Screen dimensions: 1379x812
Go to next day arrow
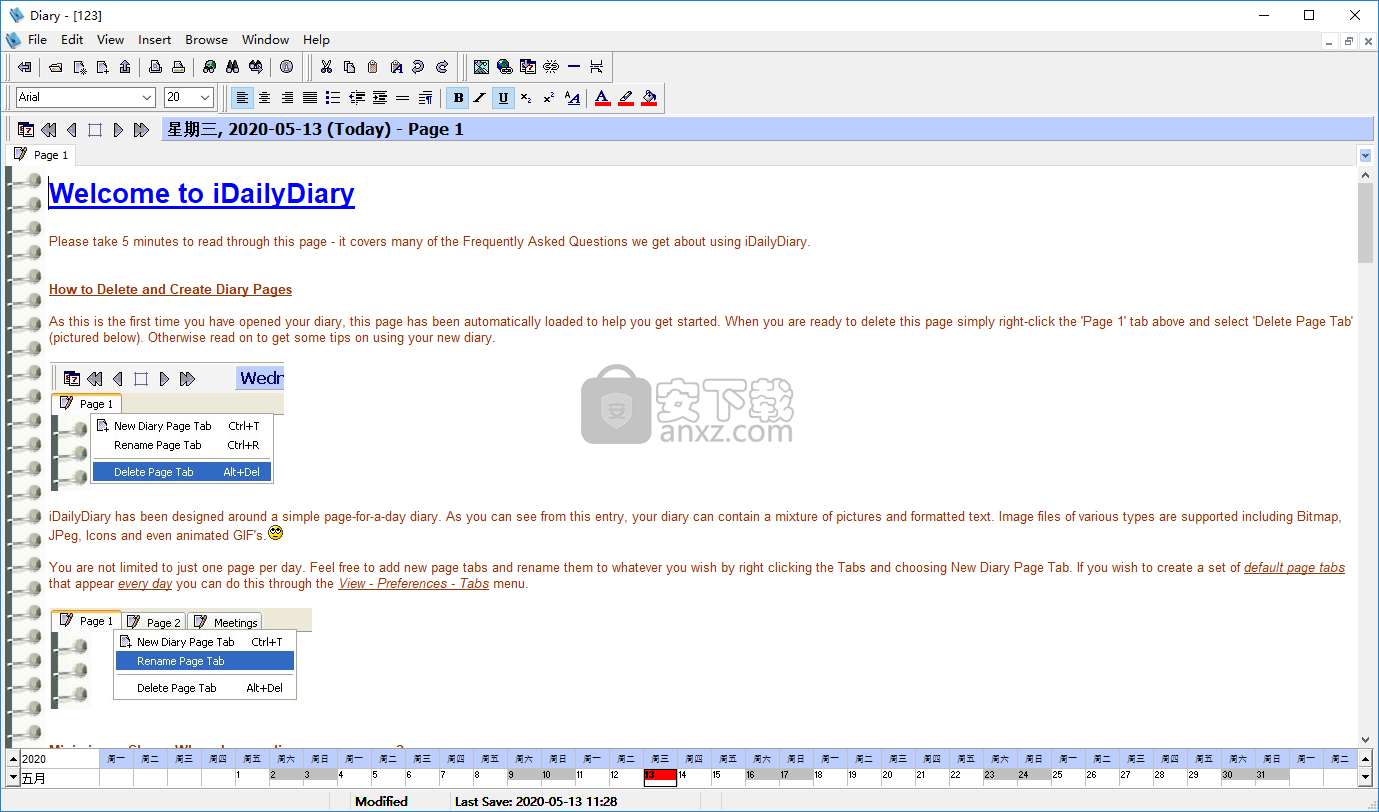(118, 129)
